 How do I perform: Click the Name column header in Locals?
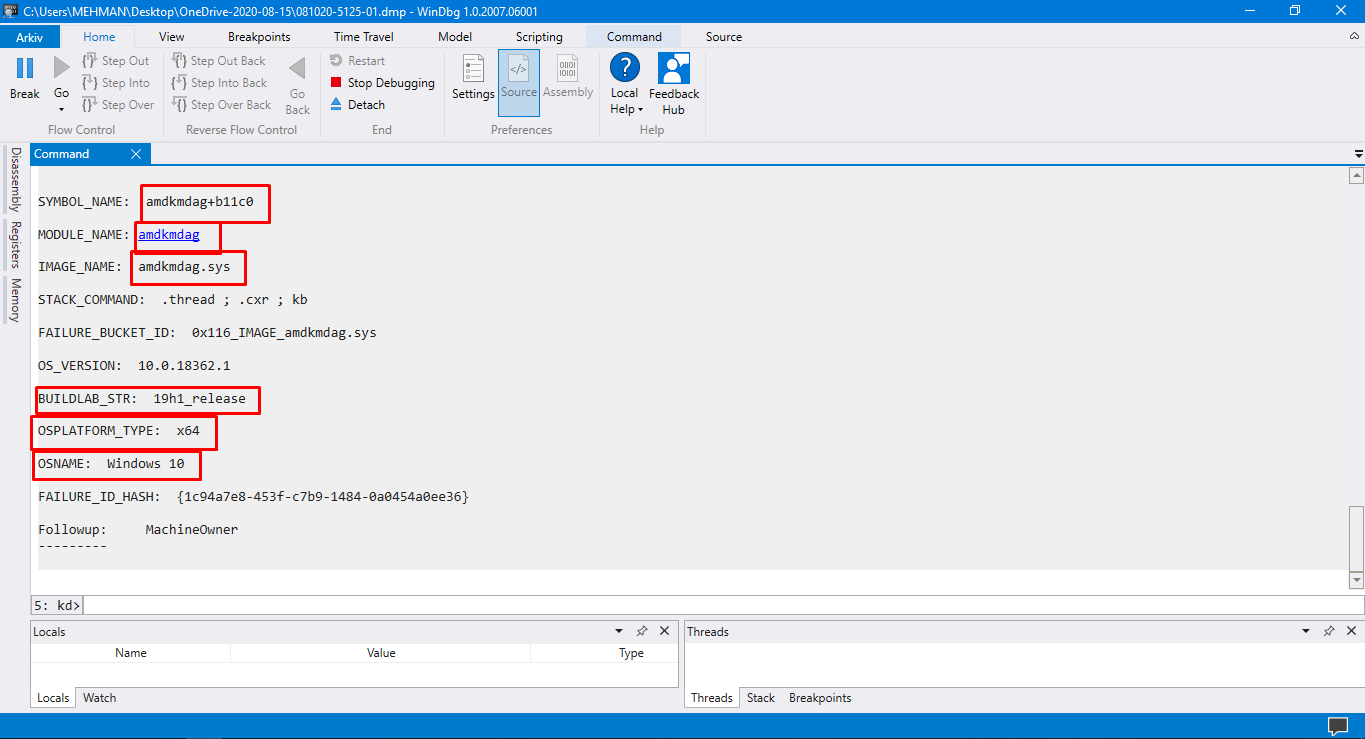click(131, 653)
